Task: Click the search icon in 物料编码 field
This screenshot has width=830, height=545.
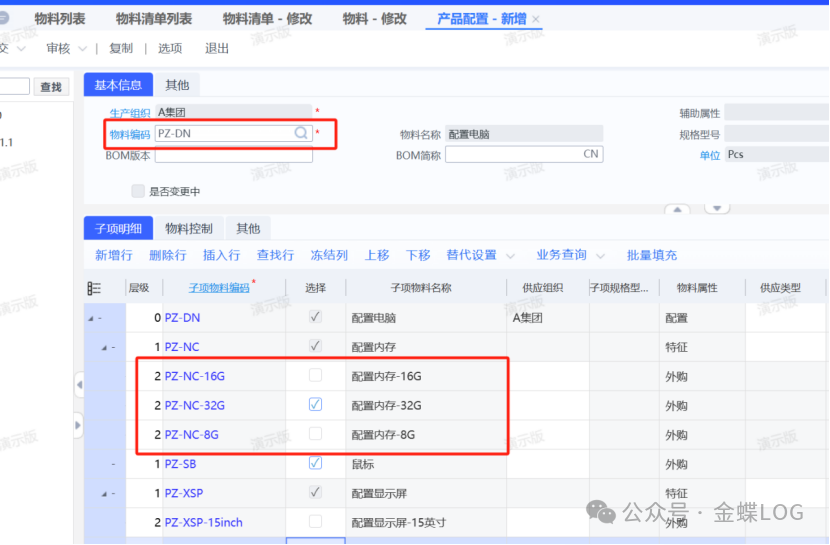Action: 300,133
